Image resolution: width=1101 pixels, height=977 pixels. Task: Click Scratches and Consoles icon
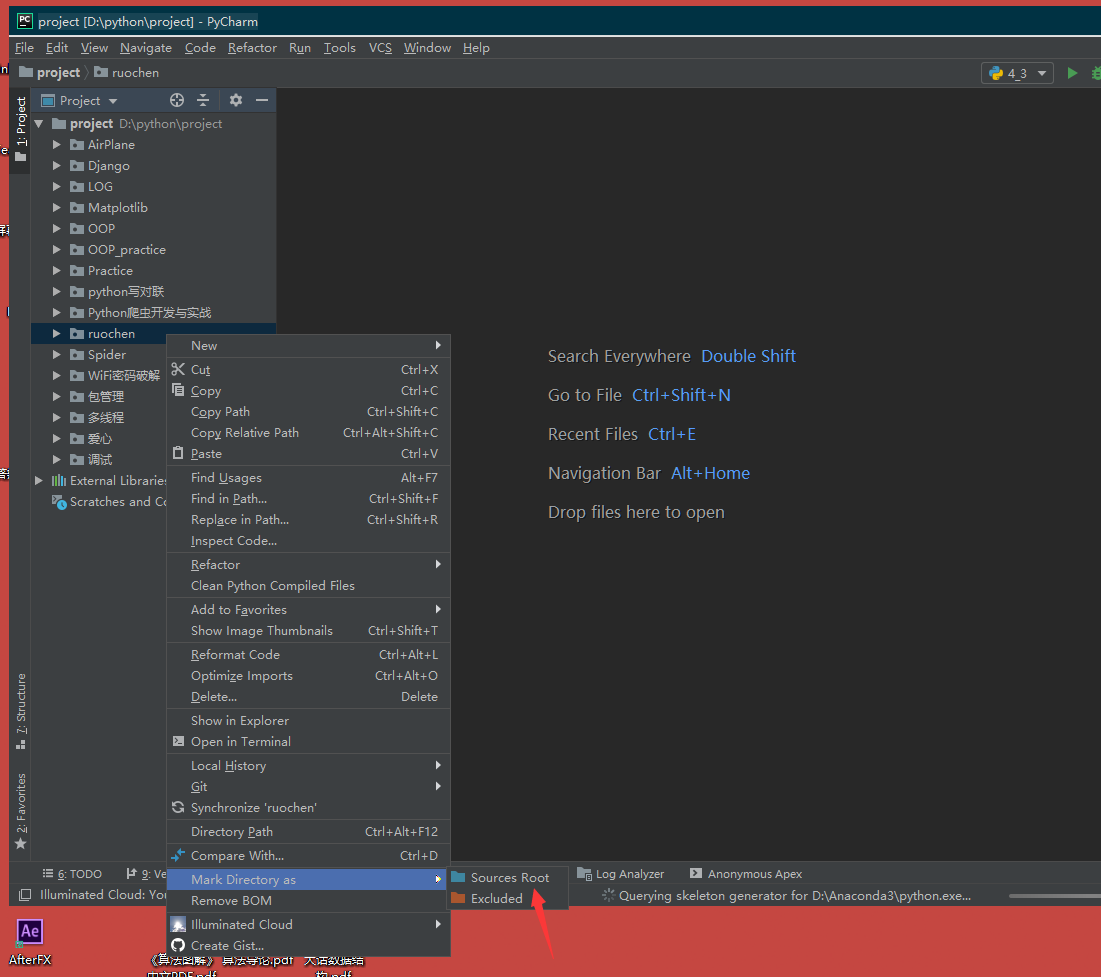point(59,502)
